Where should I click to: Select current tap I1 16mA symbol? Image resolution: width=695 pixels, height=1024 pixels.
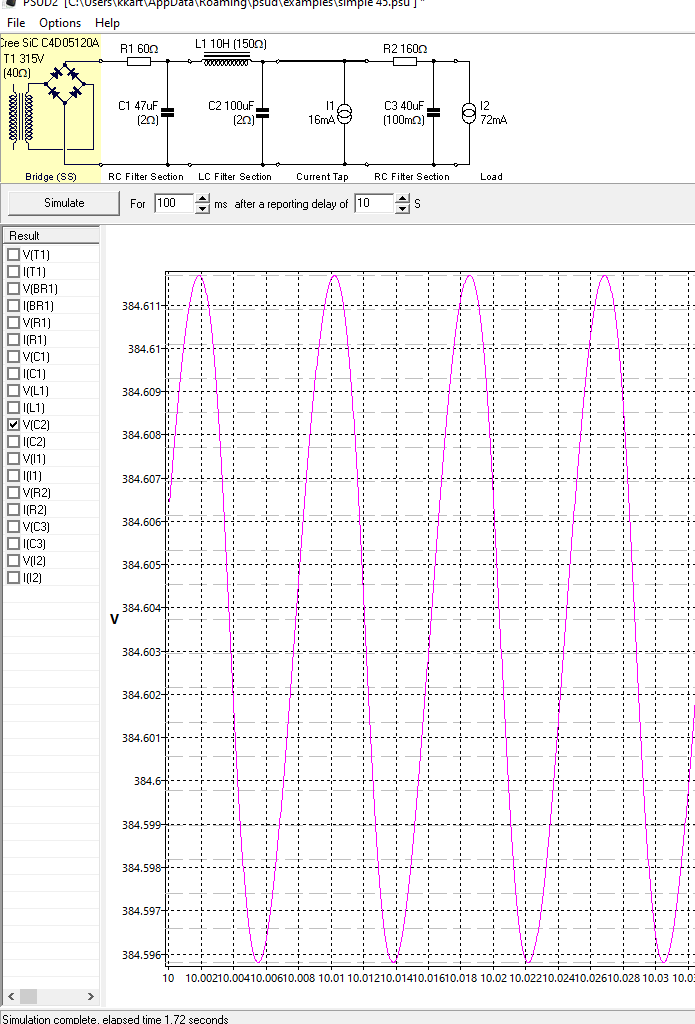(x=345, y=113)
